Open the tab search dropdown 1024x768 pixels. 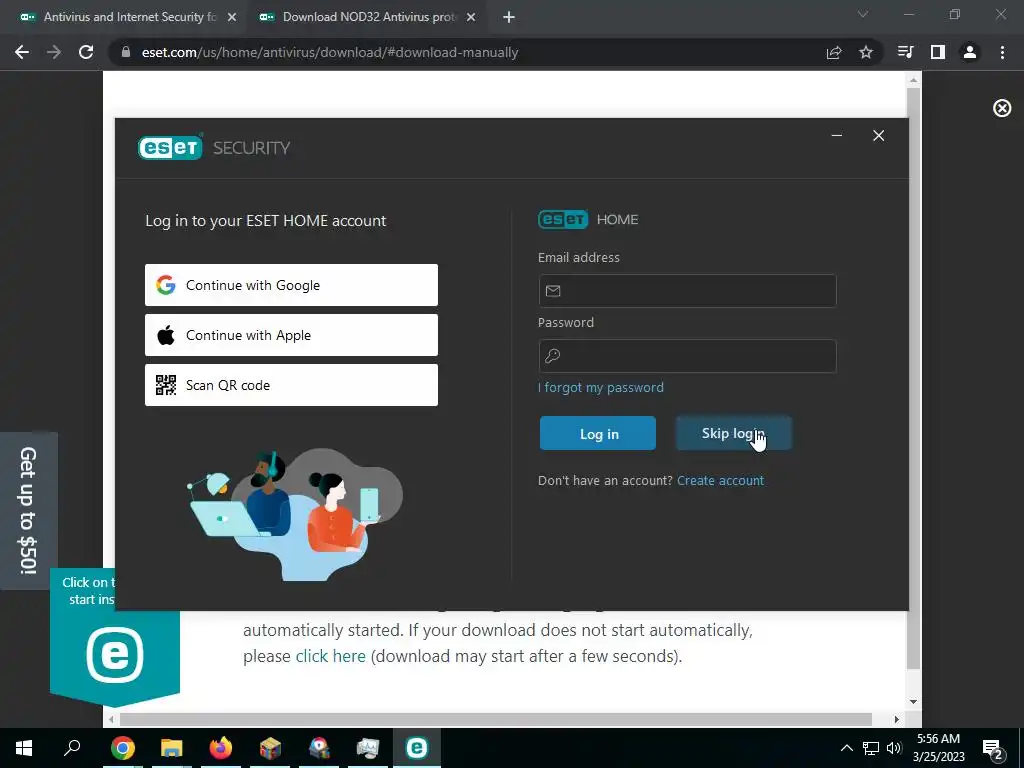pos(863,14)
